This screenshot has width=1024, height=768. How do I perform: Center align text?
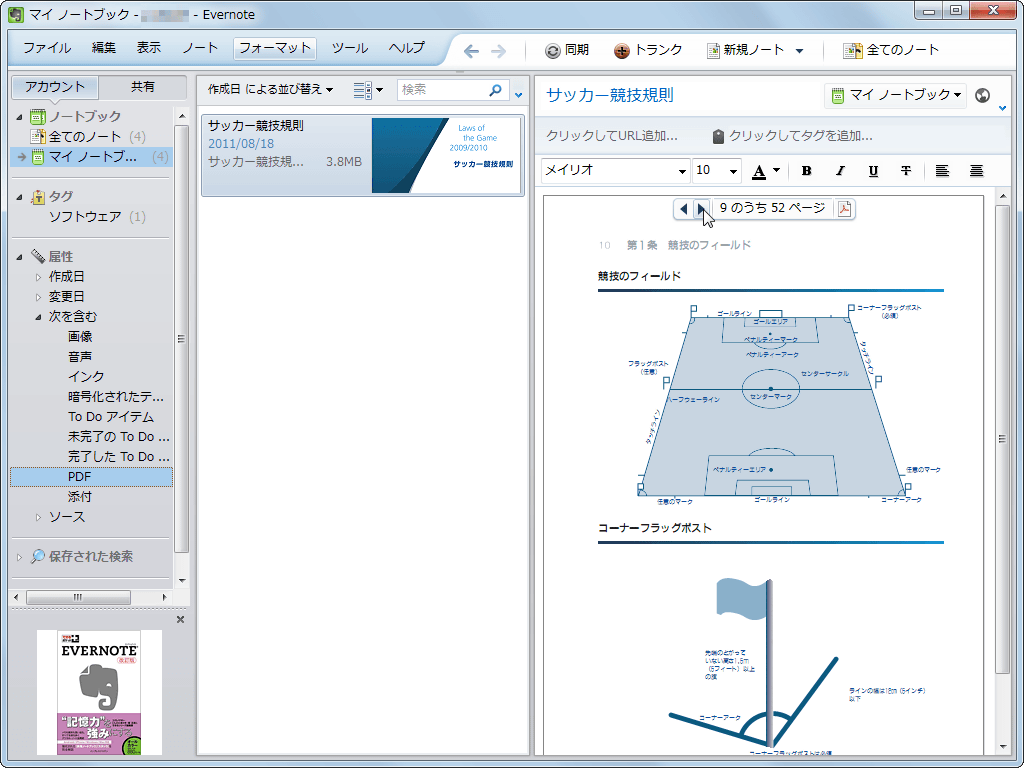(x=976, y=170)
